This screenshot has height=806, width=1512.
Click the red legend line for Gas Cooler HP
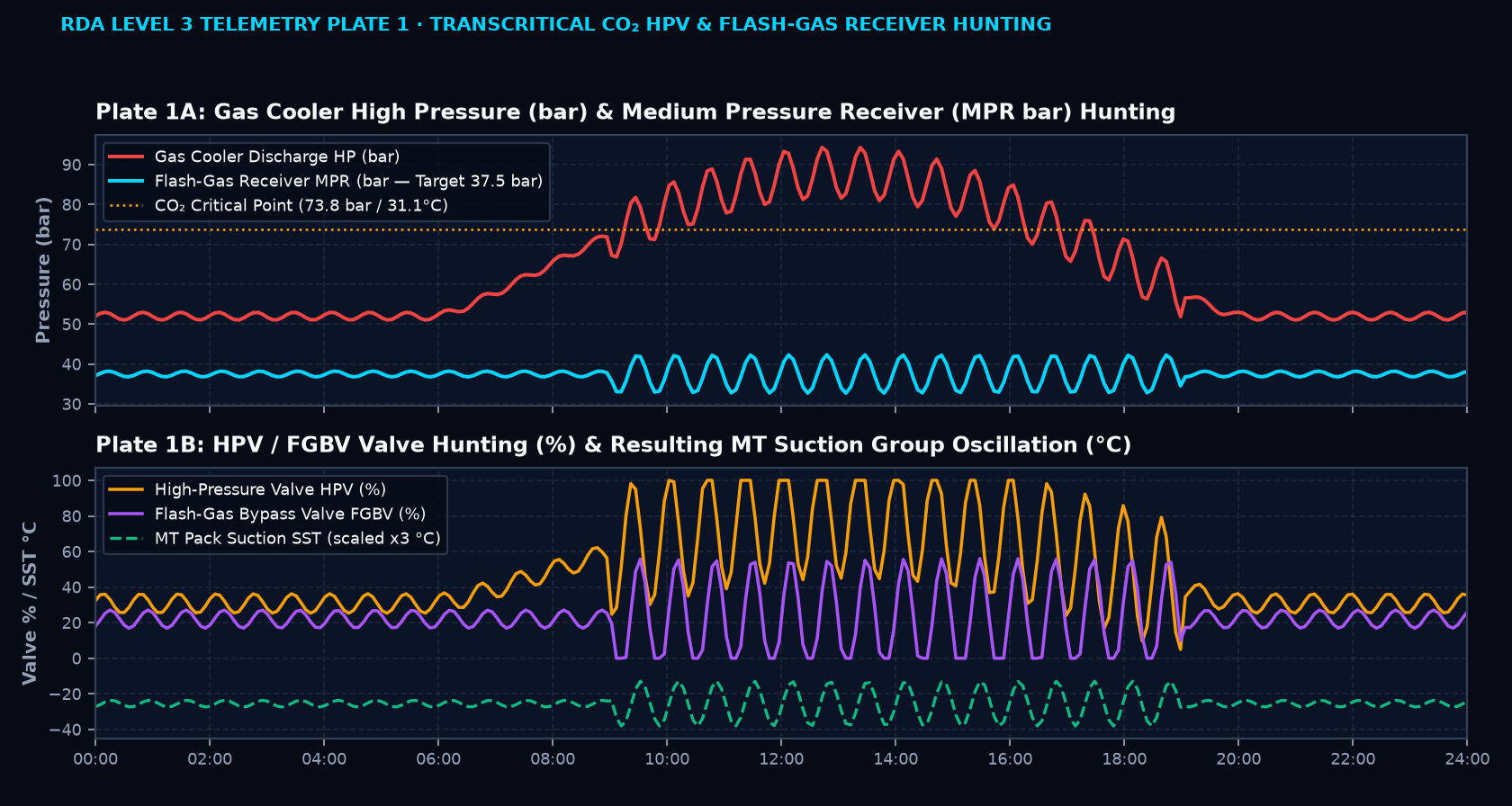pos(126,157)
